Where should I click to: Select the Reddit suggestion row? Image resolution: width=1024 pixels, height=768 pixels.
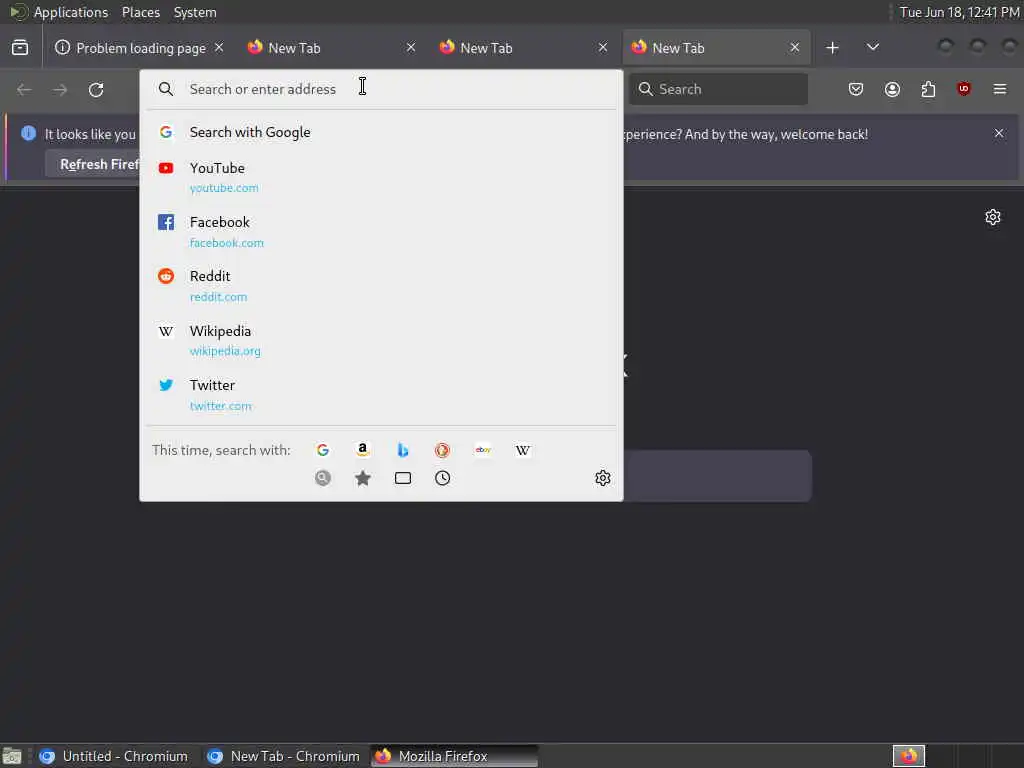pos(381,285)
